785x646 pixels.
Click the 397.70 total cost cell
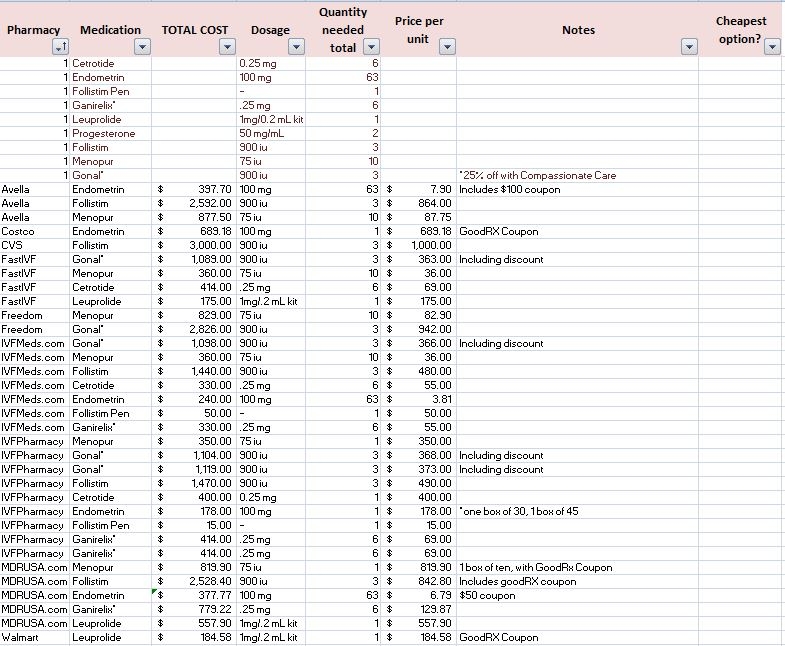pyautogui.click(x=194, y=189)
